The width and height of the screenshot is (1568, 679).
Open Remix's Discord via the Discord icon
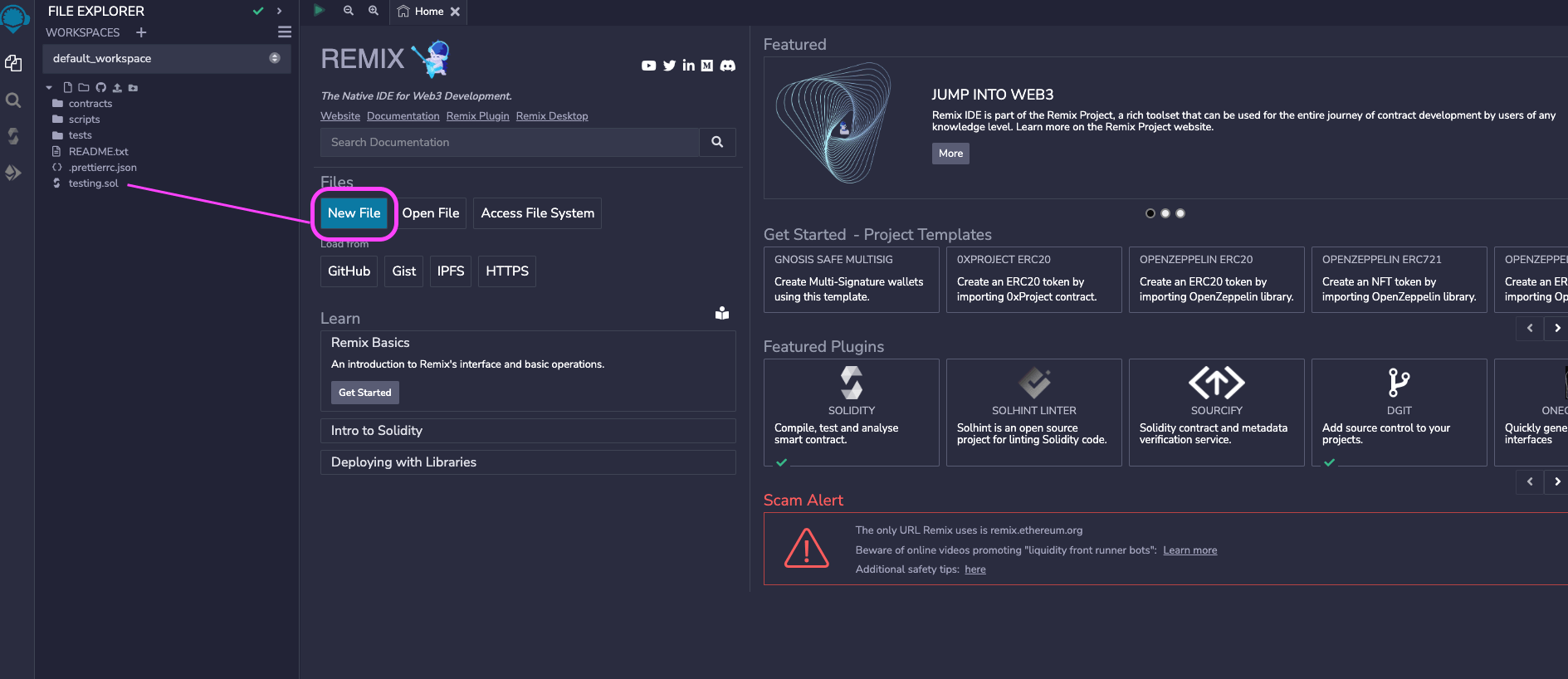click(x=728, y=66)
